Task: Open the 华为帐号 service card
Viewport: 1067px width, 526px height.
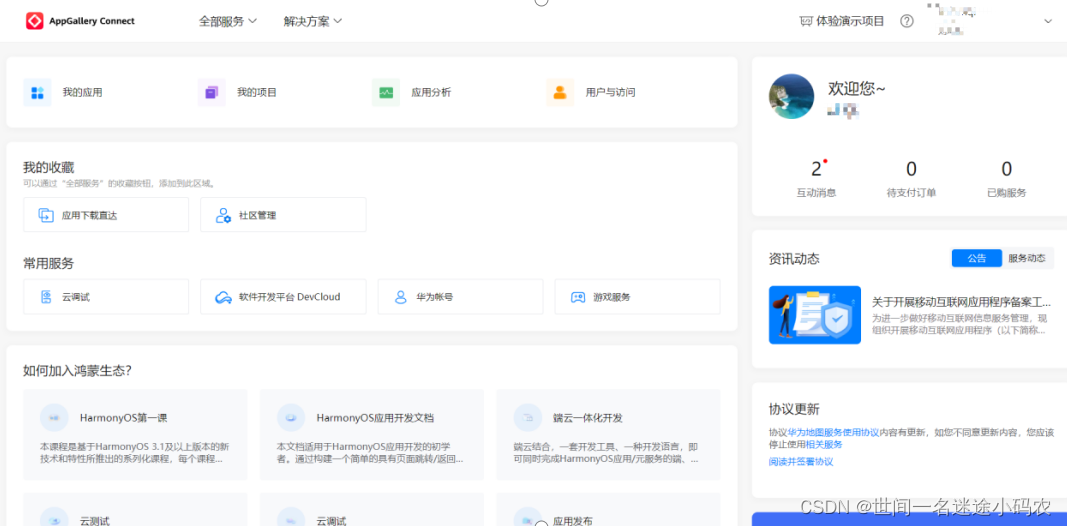Action: 461,297
